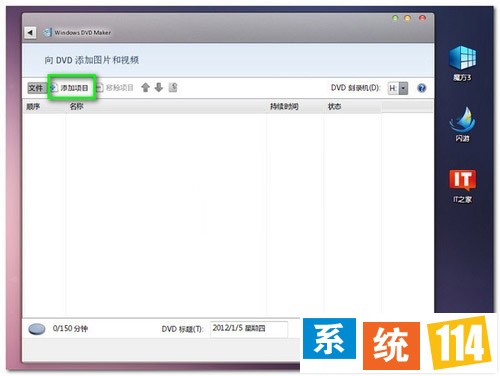This screenshot has height=376, width=500.
Task: Click the move down arrow icon
Action: [x=159, y=88]
